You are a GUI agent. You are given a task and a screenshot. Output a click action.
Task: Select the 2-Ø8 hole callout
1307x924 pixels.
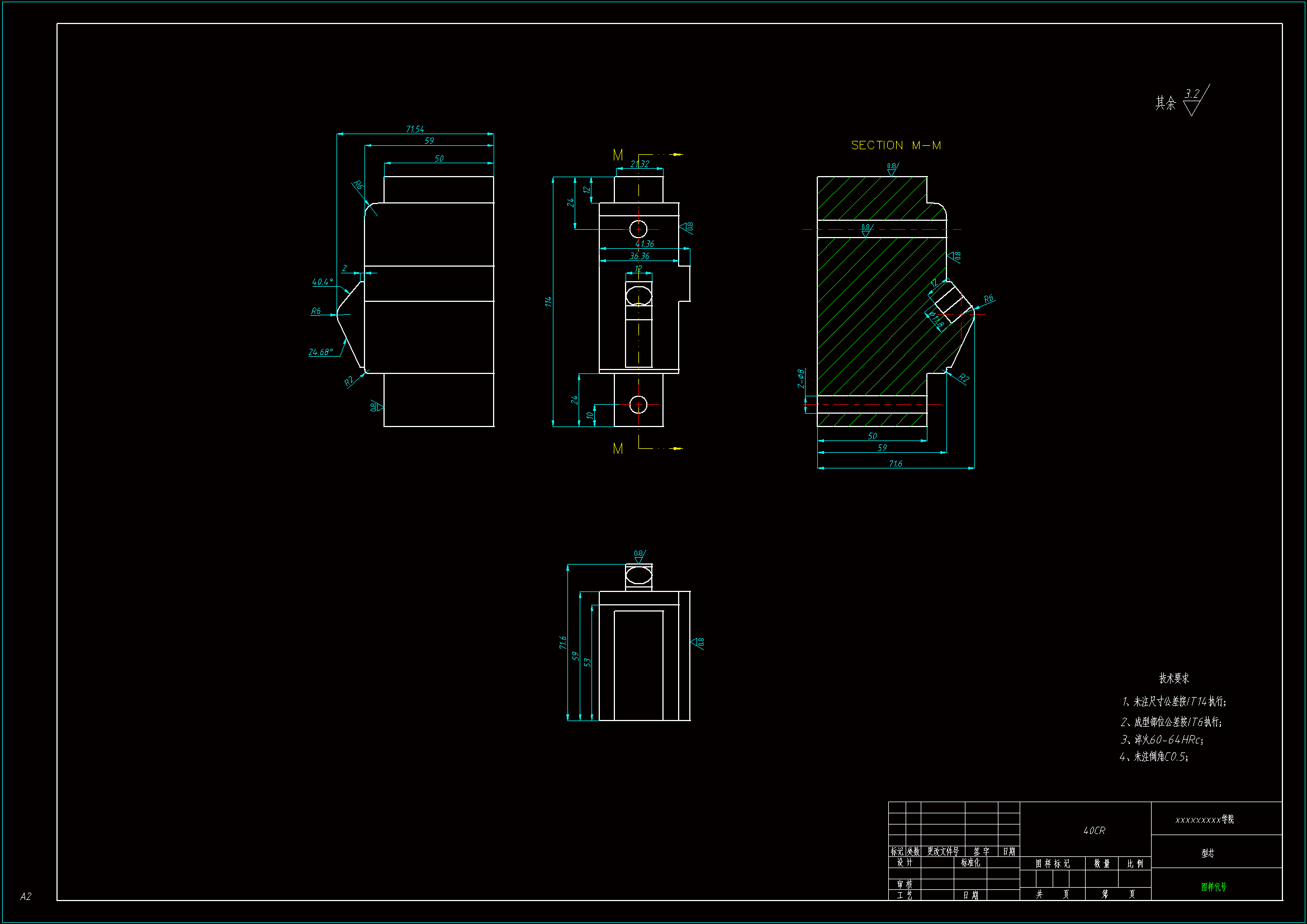coord(801,378)
